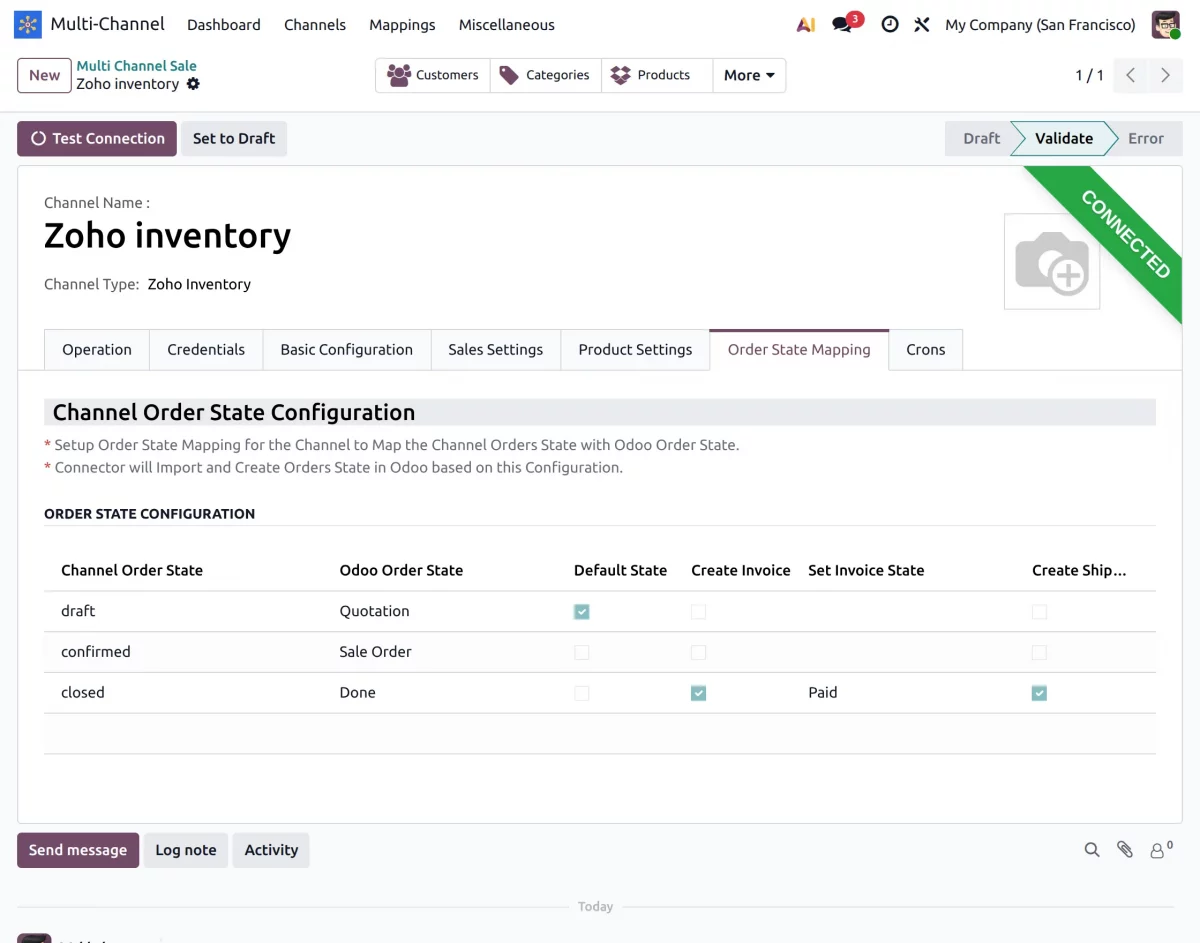Switch to the Product Settings tab

click(x=635, y=350)
